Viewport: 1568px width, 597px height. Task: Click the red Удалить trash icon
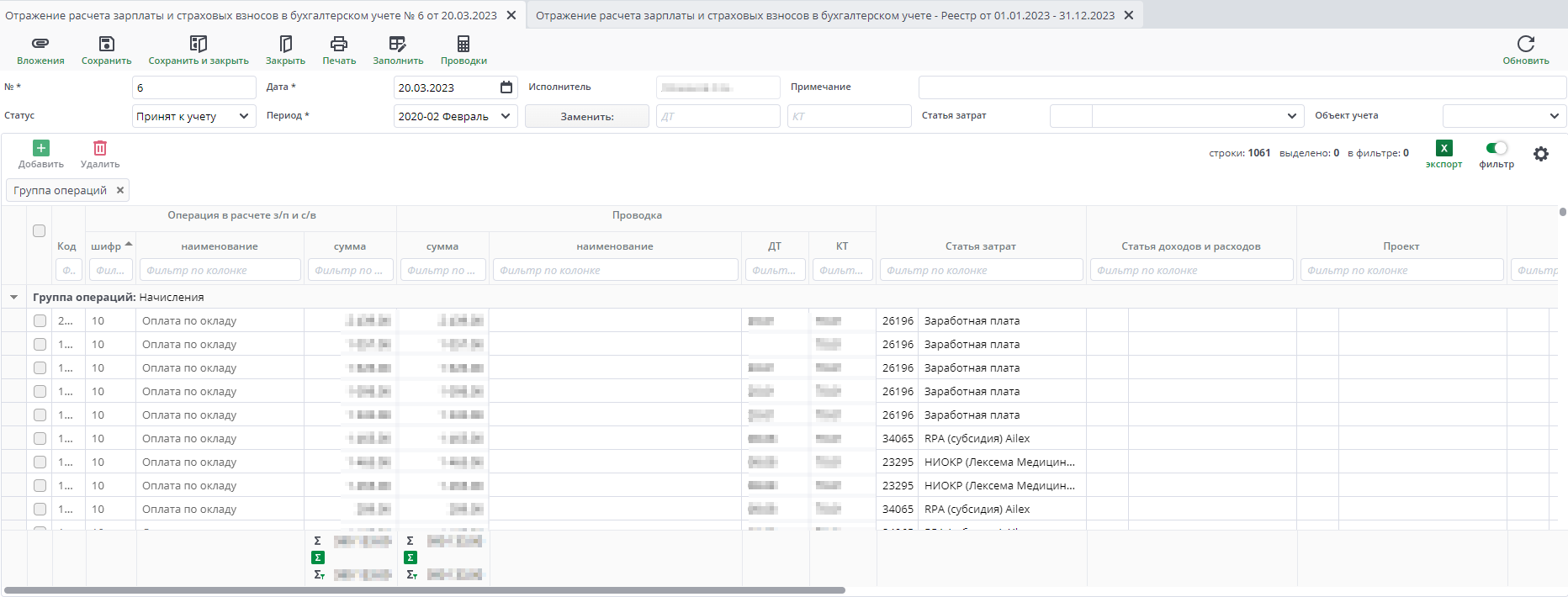100,149
